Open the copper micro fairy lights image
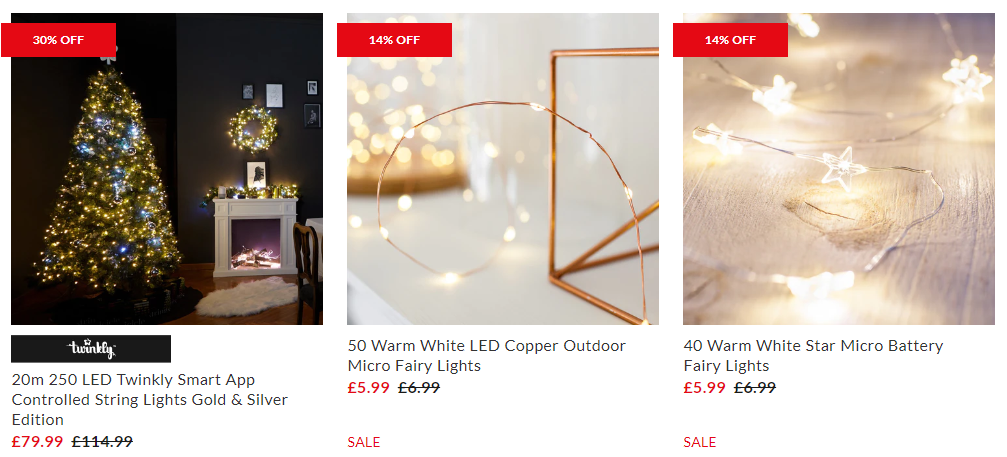Screen dimensions: 1007x457 coord(503,169)
